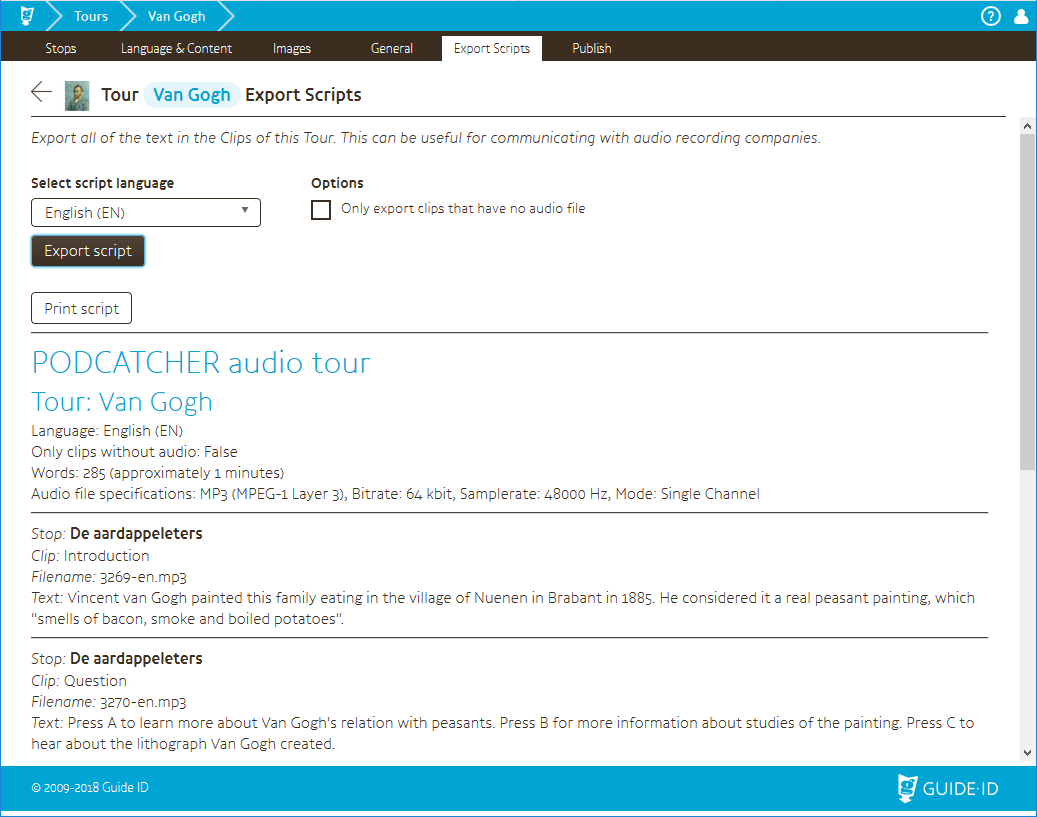1037x817 pixels.
Task: Click the Guide ID home logo icon
Action: 26,15
